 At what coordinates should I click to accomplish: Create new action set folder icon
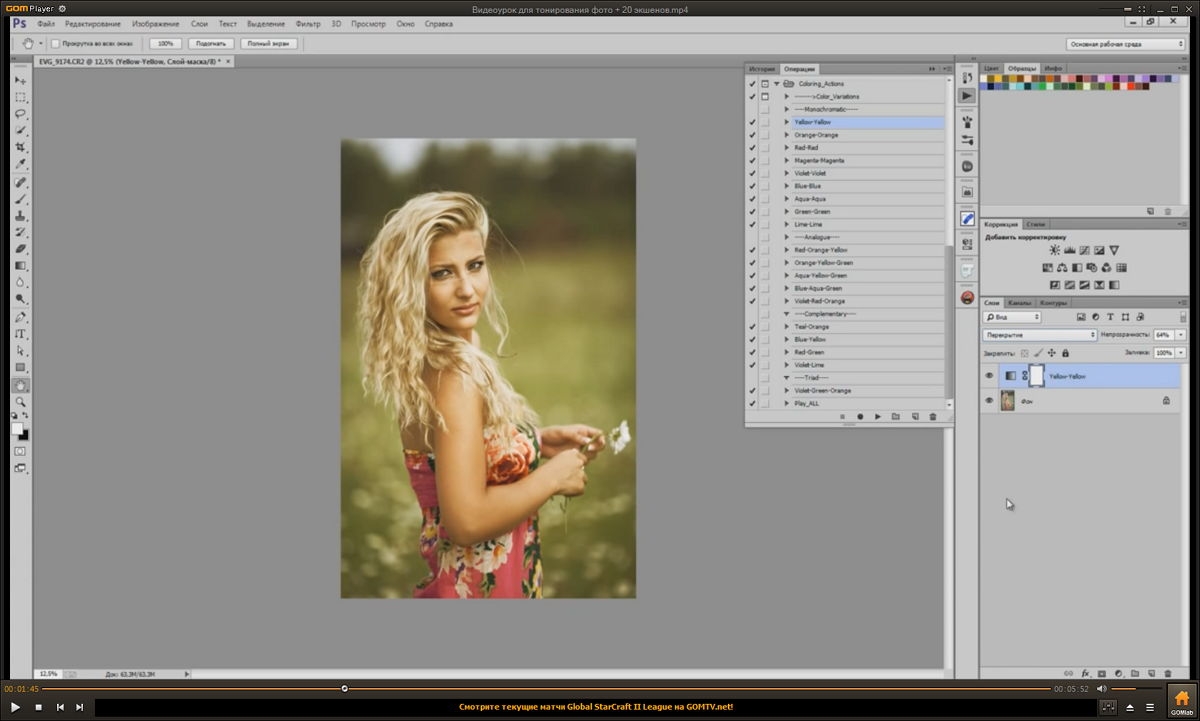point(896,416)
